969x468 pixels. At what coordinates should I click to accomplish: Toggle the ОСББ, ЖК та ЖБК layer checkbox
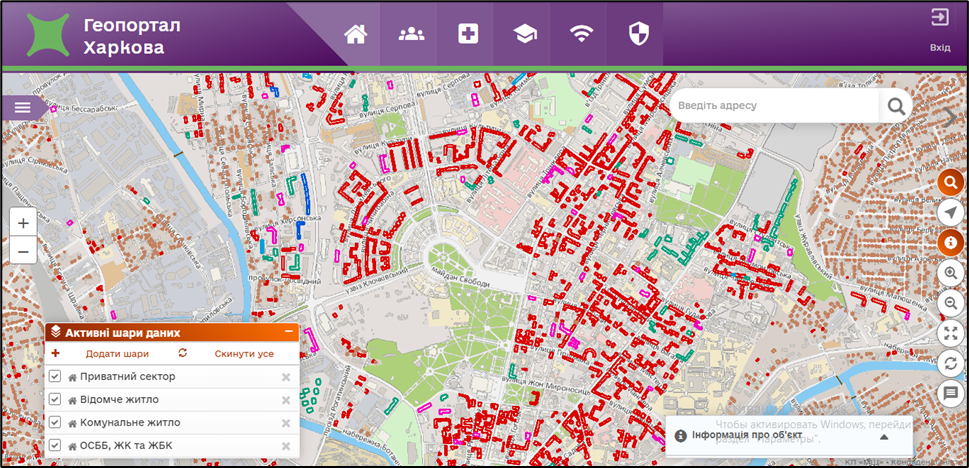click(55, 446)
